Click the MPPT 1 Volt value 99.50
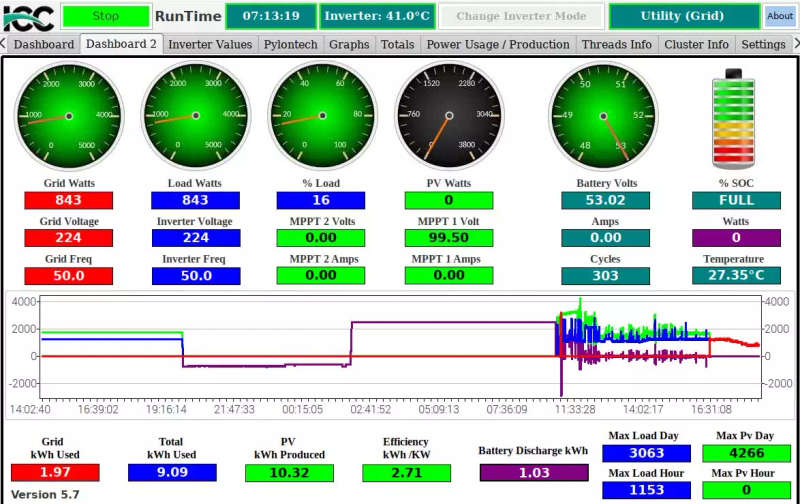Image resolution: width=800 pixels, height=504 pixels. pyautogui.click(x=449, y=238)
